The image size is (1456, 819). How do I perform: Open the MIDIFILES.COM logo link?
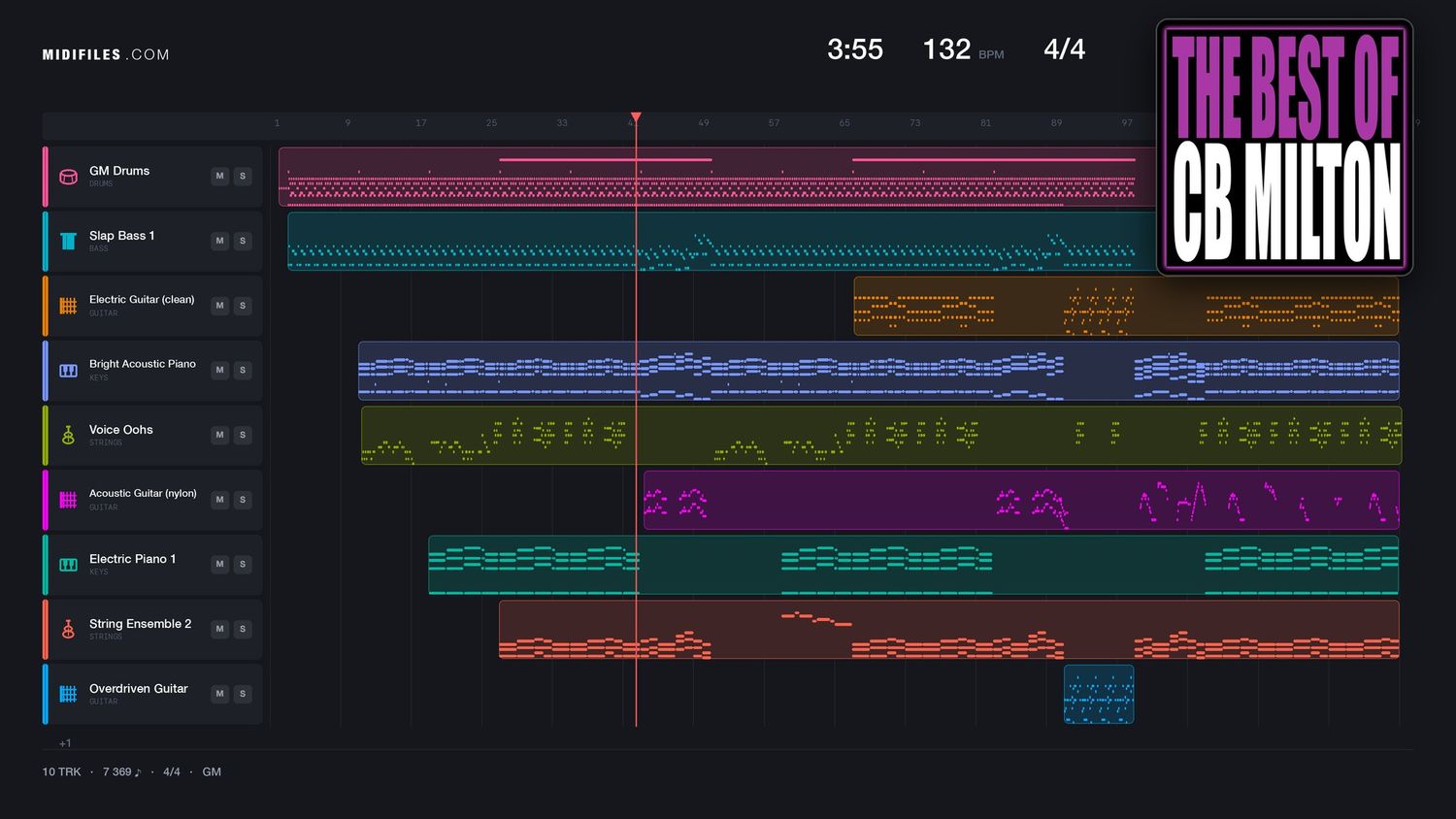(x=106, y=54)
